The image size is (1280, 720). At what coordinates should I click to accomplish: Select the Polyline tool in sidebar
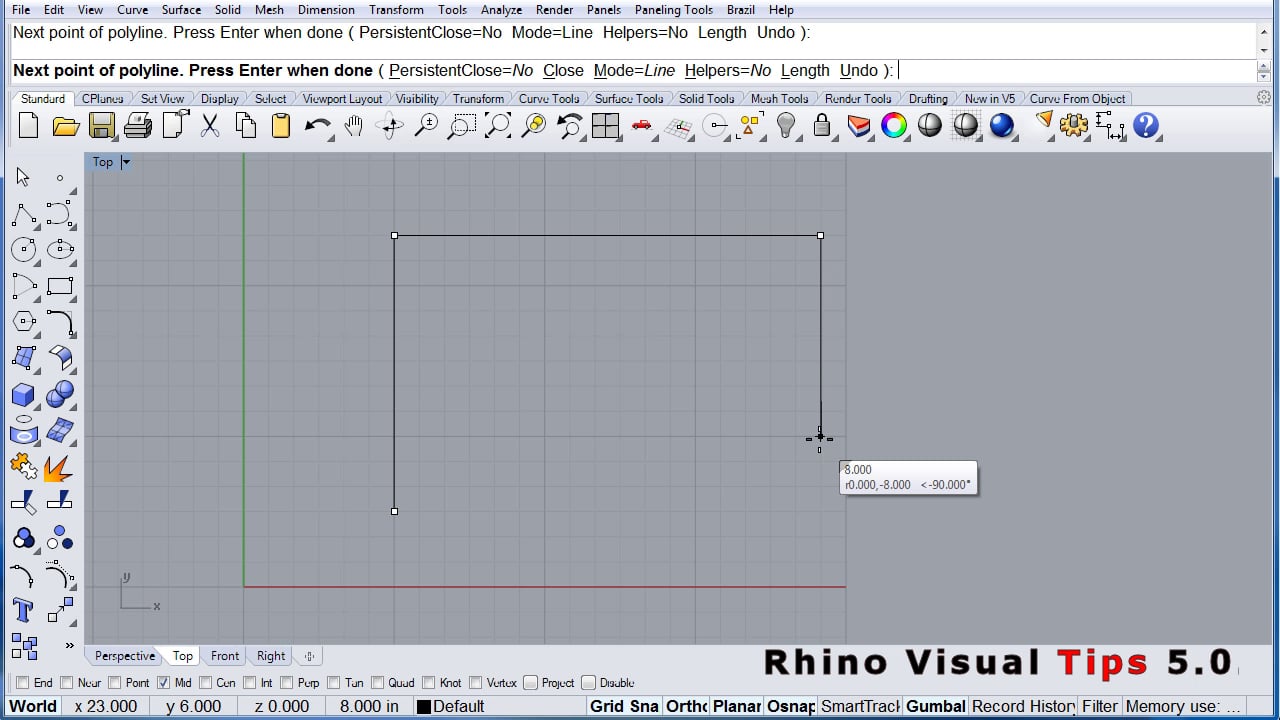24,214
